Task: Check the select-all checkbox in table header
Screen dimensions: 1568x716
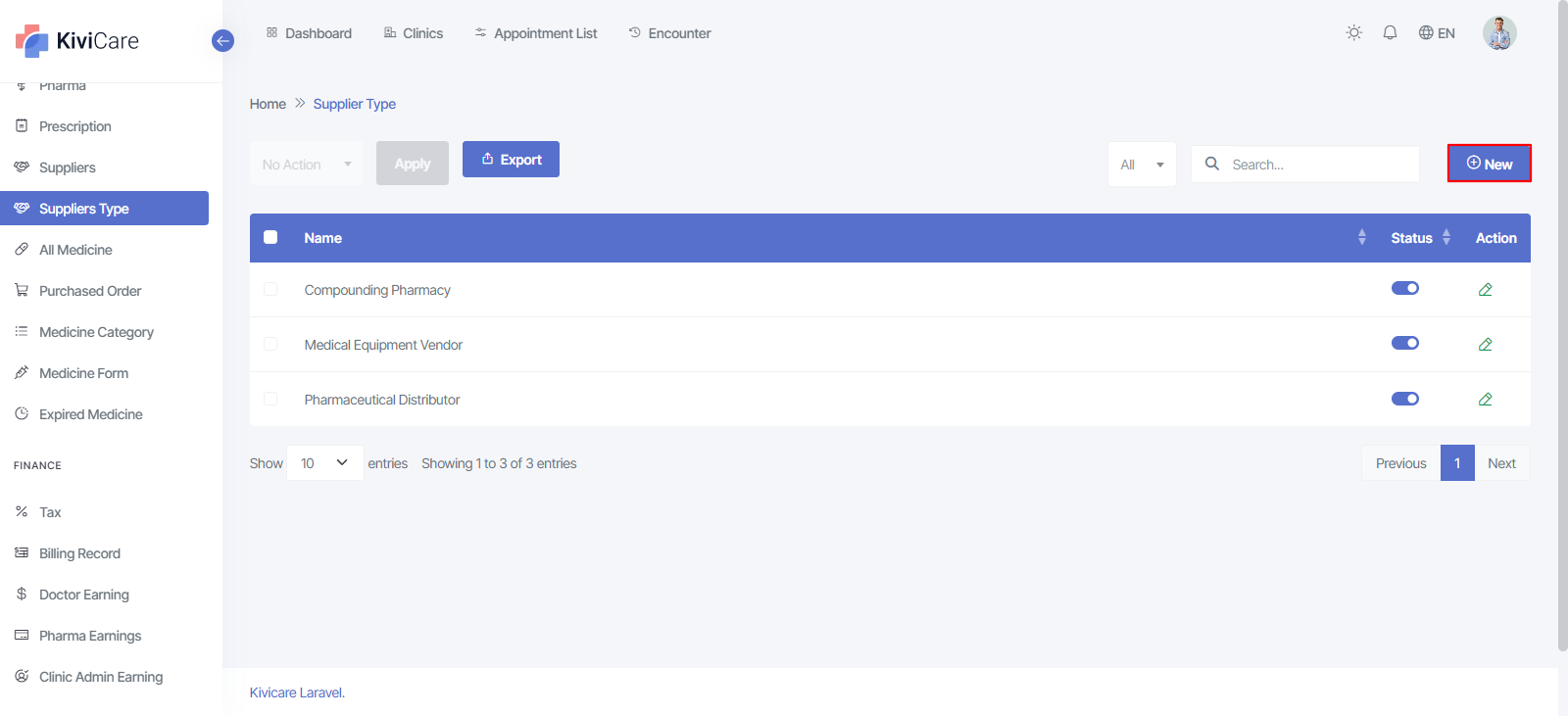Action: 270,238
